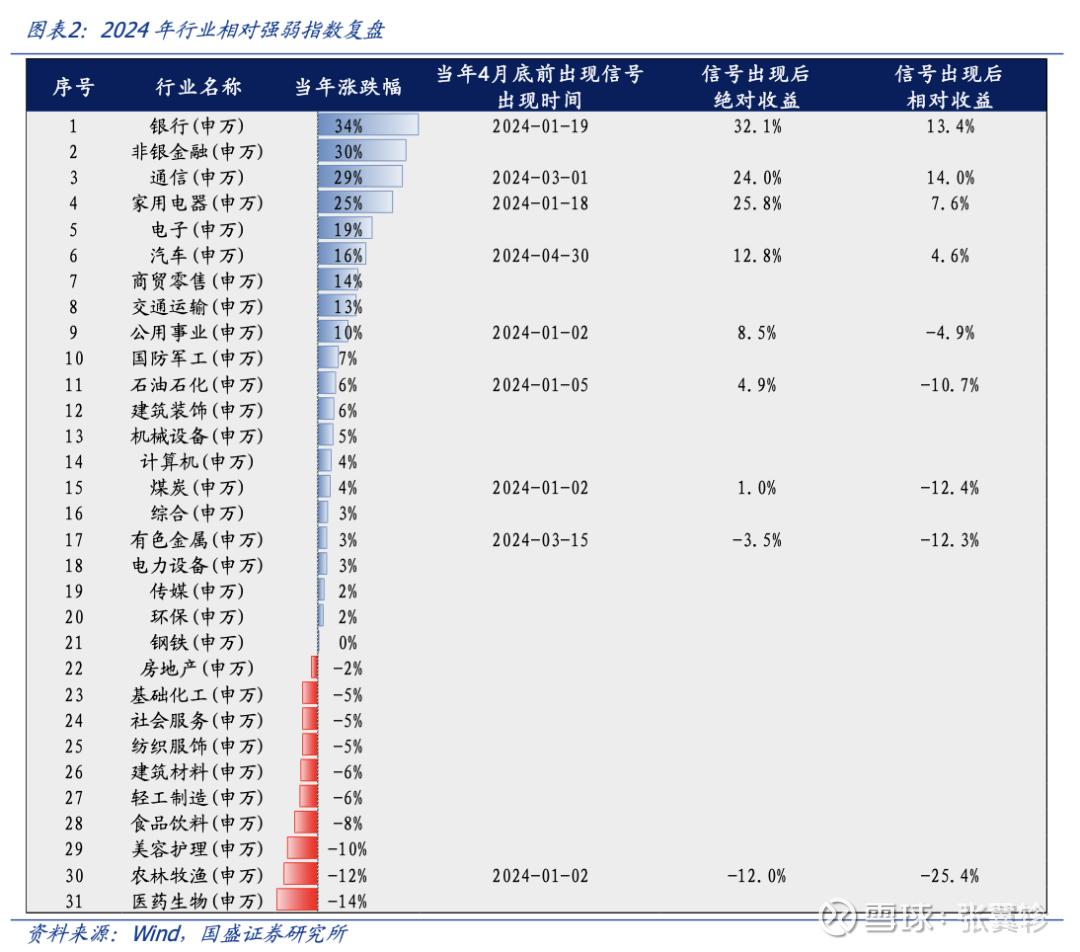This screenshot has height=952, width=1080.
Task: Click the 34% bar for 银行
Action: [x=368, y=125]
